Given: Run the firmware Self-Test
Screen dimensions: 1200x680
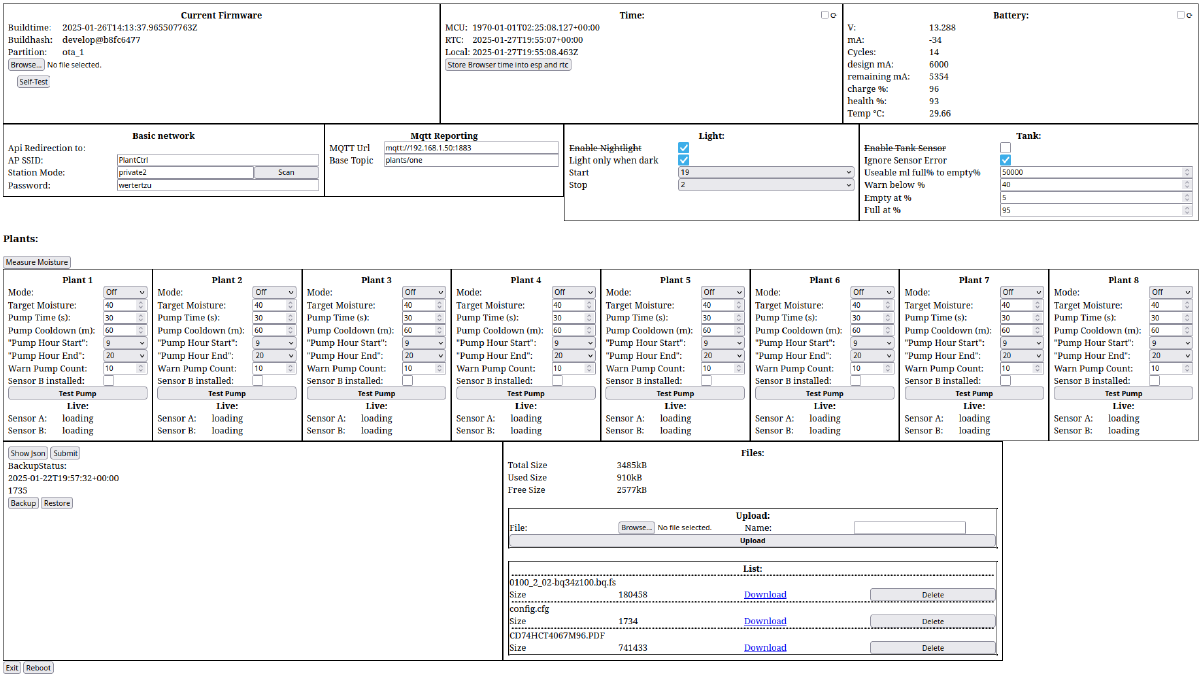Looking at the screenshot, I should coord(33,82).
